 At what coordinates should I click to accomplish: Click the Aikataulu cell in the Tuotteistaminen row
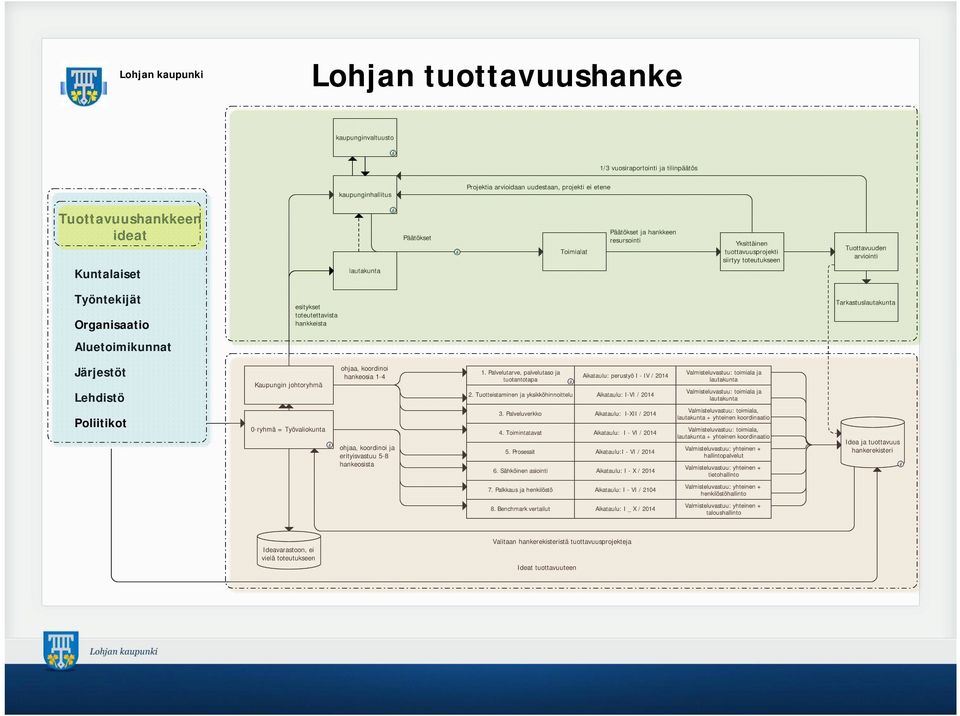pos(625,395)
